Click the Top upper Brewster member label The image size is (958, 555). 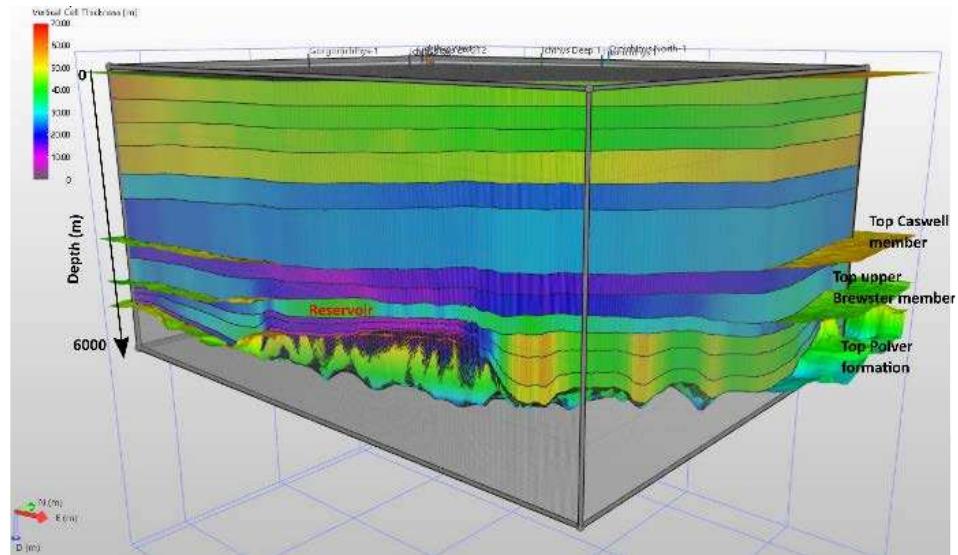(x=893, y=287)
